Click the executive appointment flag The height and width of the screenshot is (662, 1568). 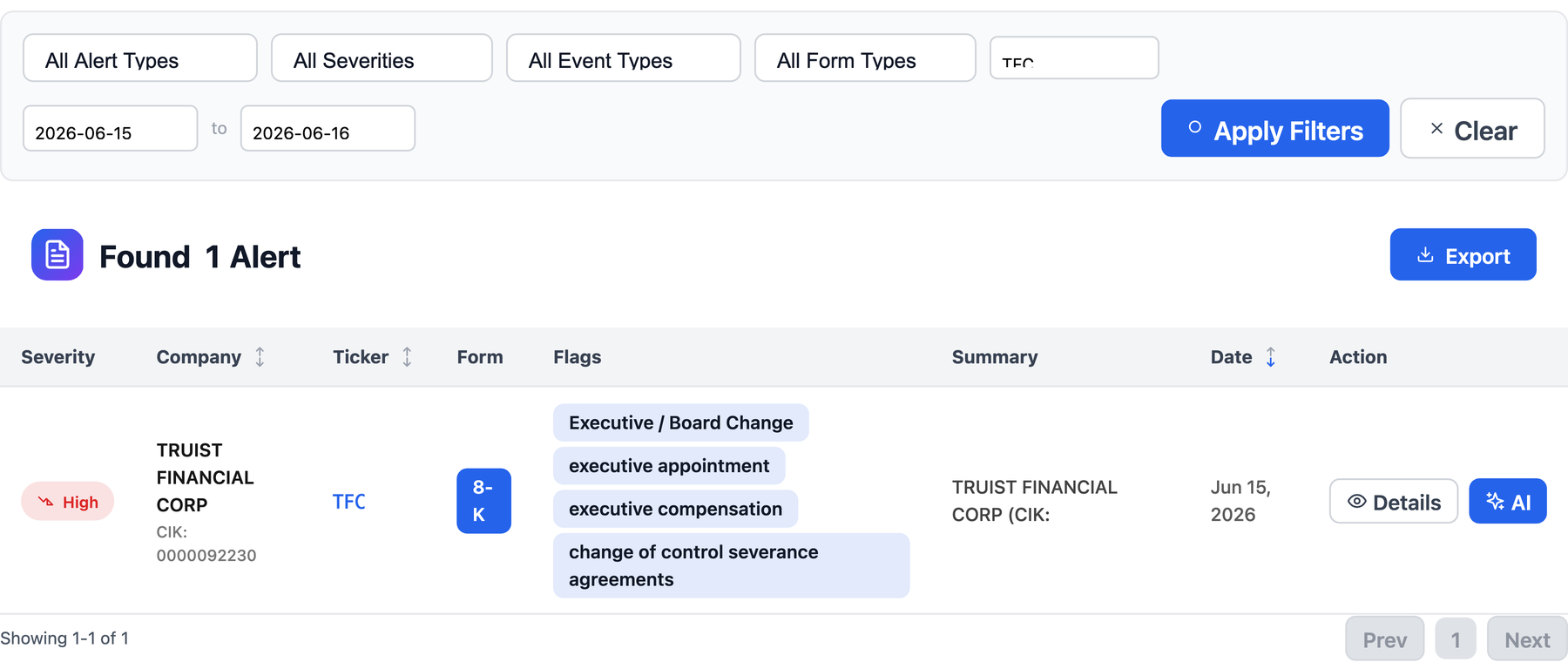[669, 466]
